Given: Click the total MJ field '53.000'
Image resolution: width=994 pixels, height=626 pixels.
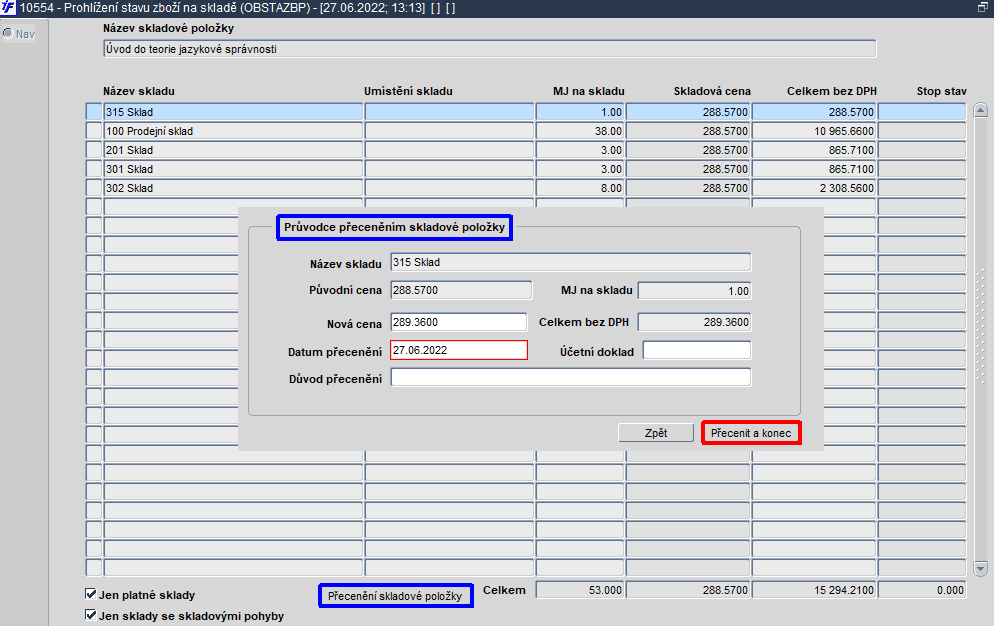Looking at the screenshot, I should coord(580,590).
